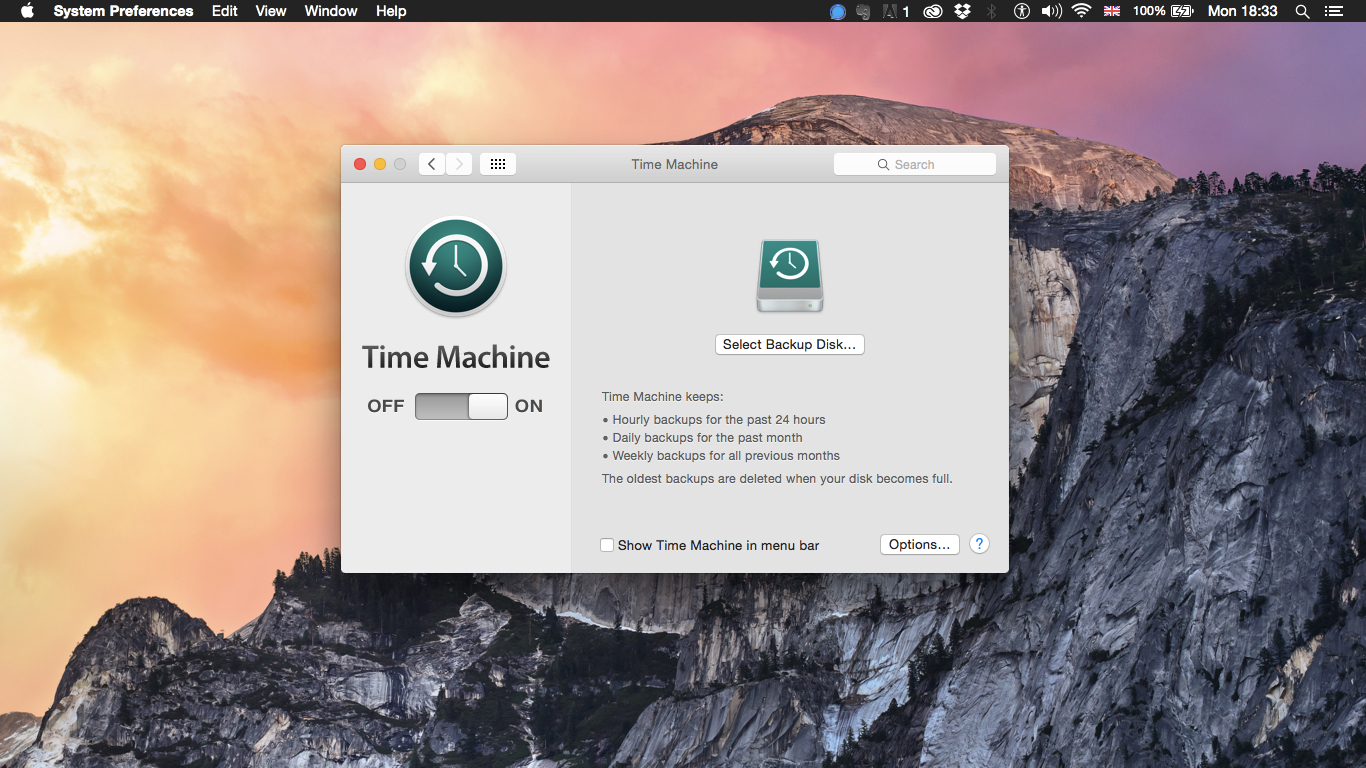Click the Time Machine window title
1366x768 pixels.
(x=675, y=164)
